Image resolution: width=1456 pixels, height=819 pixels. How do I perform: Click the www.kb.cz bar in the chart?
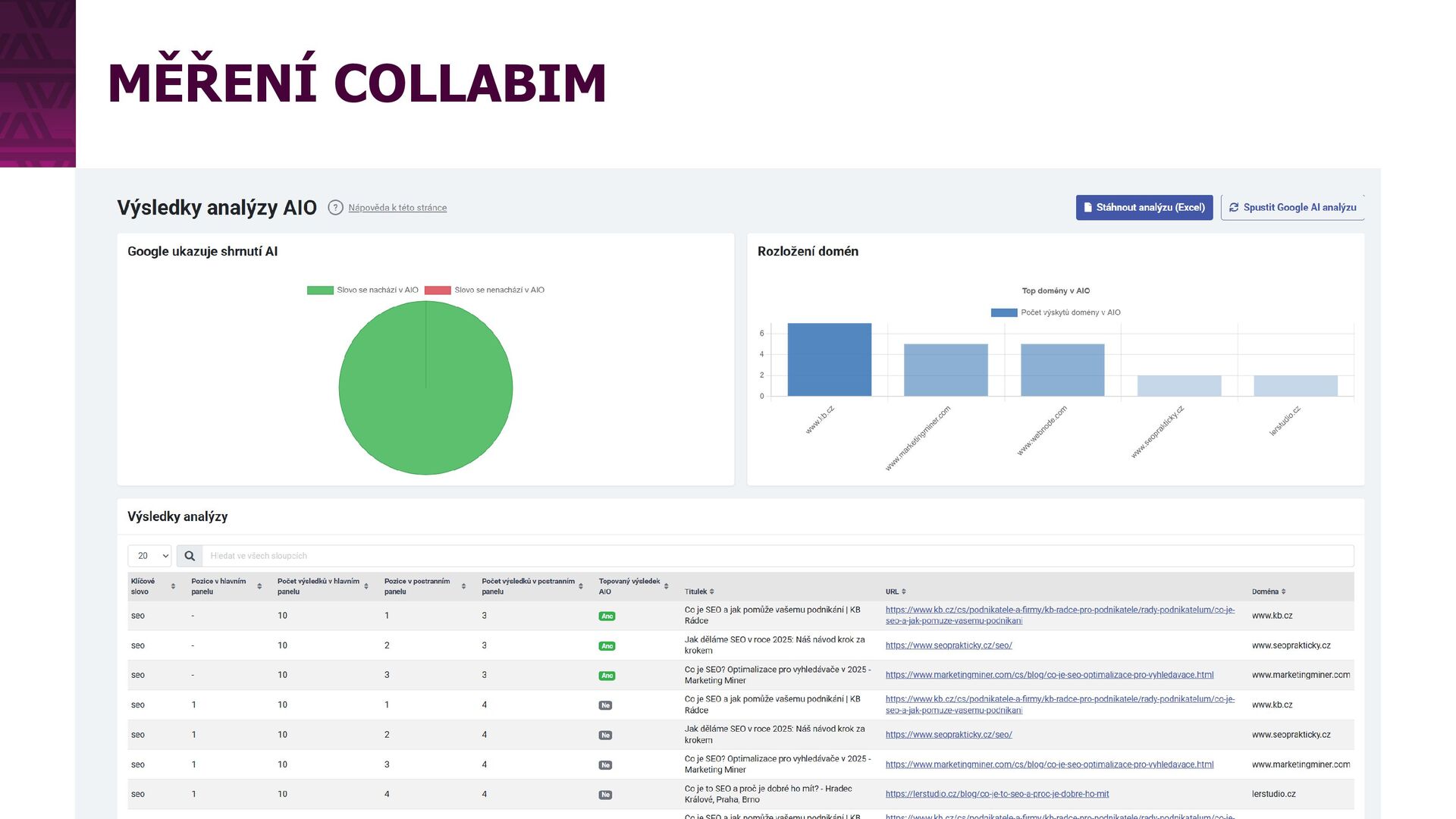point(829,359)
